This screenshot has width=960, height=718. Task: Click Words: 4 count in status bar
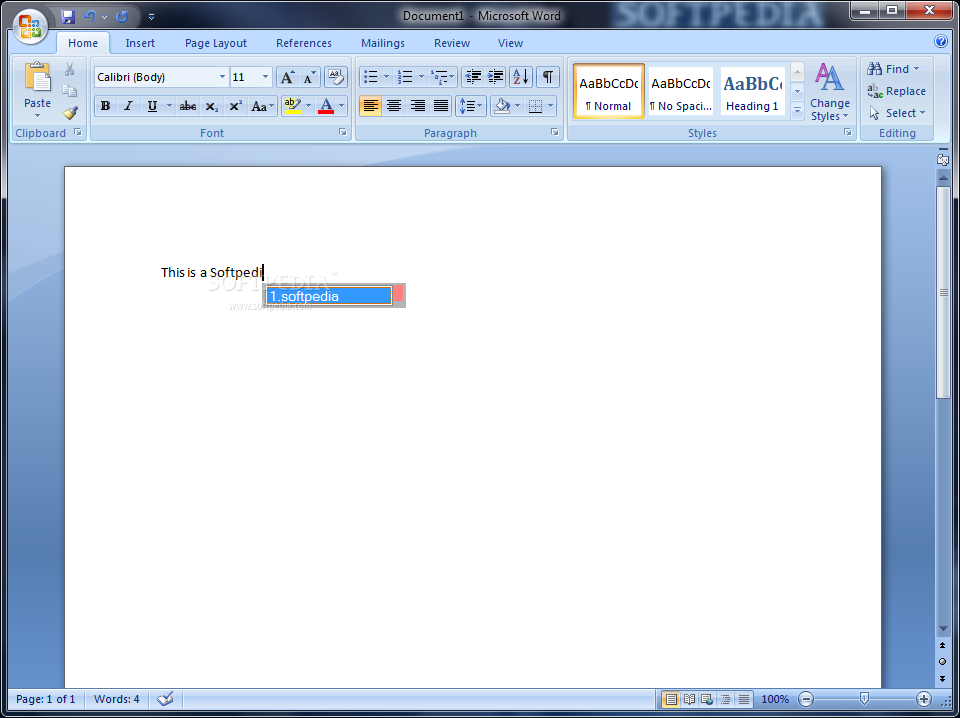(x=116, y=699)
